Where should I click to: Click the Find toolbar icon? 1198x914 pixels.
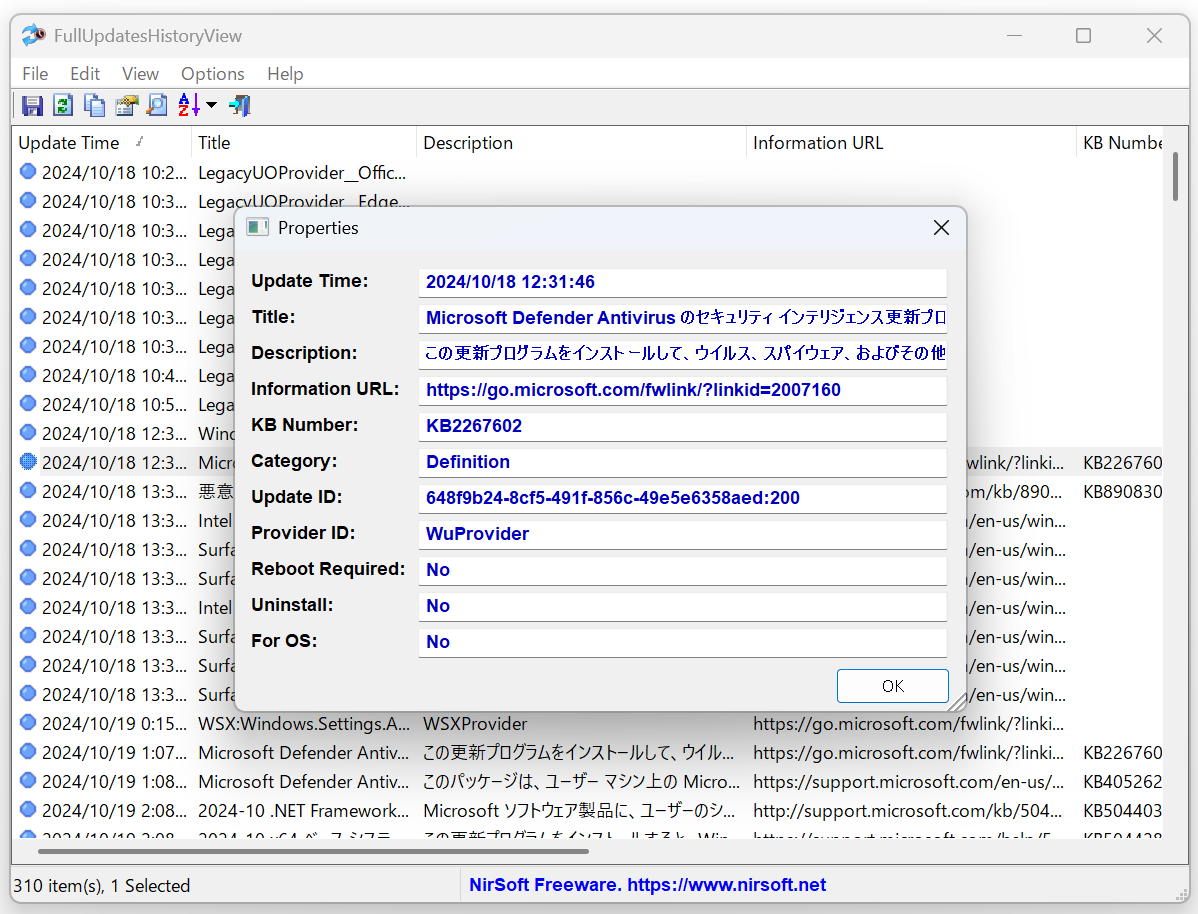pyautogui.click(x=157, y=105)
